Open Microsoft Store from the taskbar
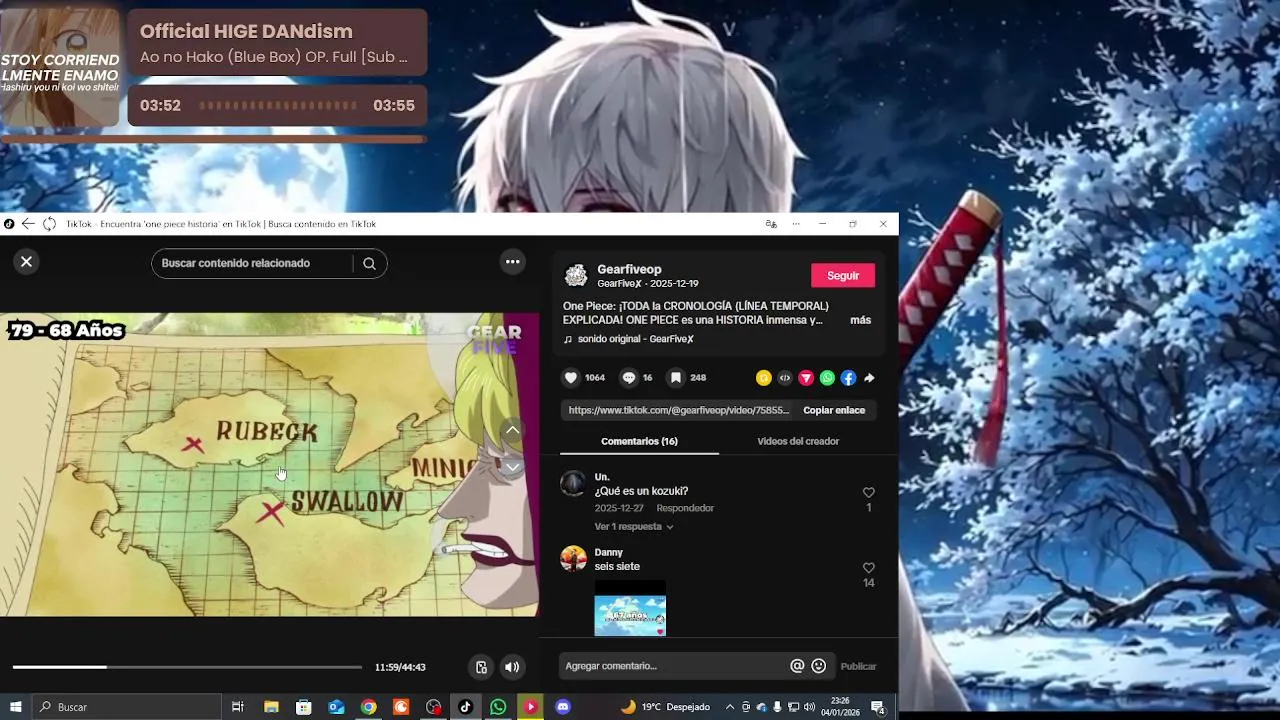The height and width of the screenshot is (720, 1280). click(303, 707)
